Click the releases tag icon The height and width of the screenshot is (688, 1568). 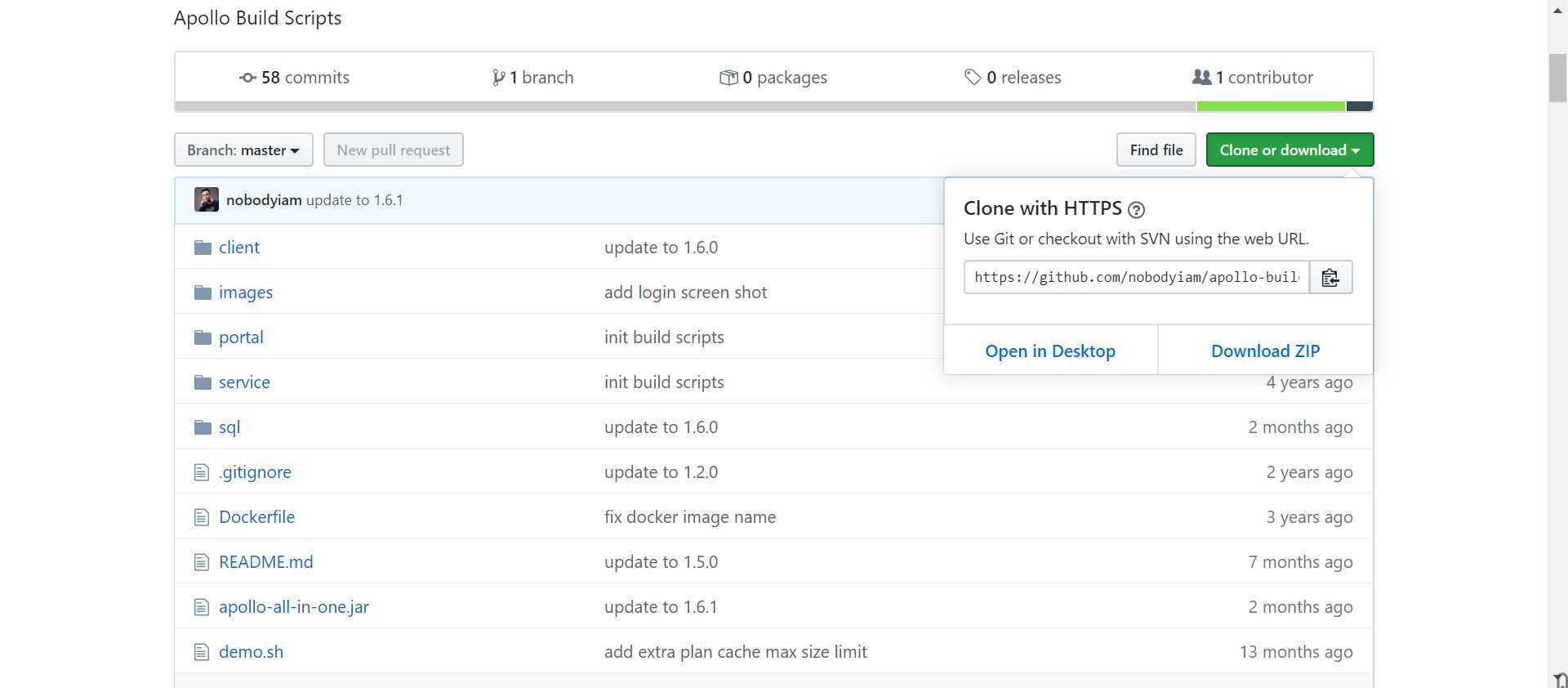click(972, 78)
